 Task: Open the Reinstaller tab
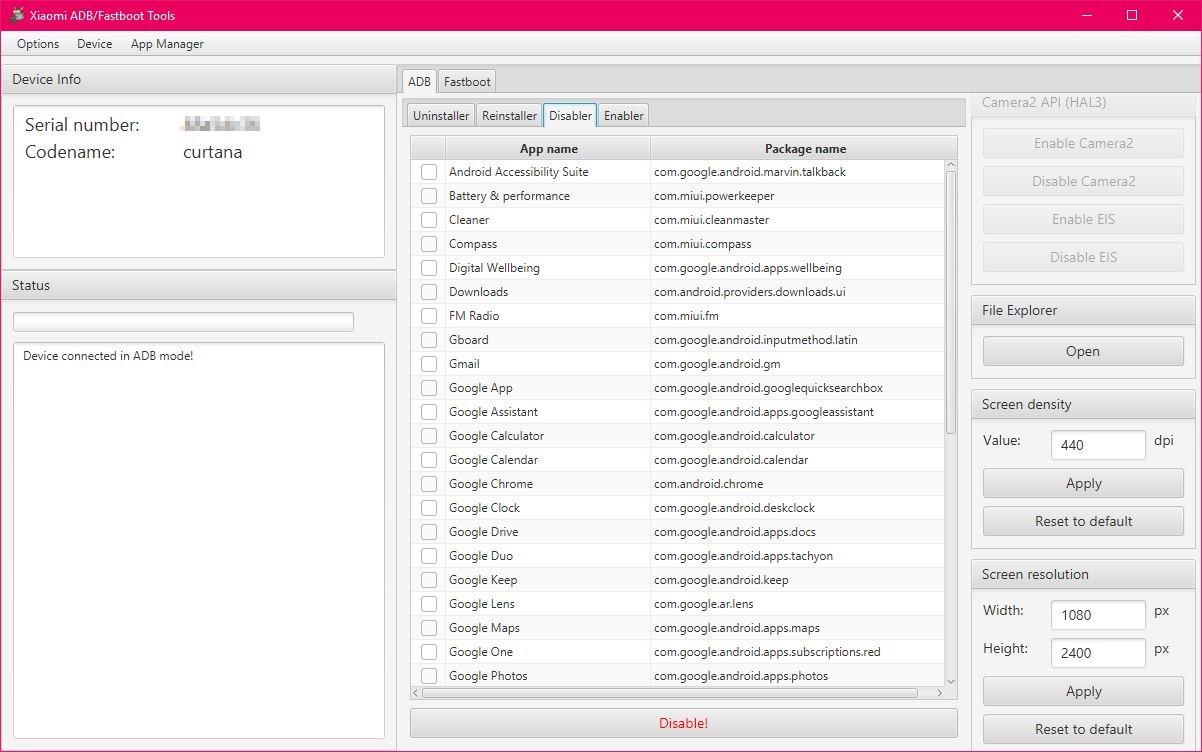click(x=509, y=115)
